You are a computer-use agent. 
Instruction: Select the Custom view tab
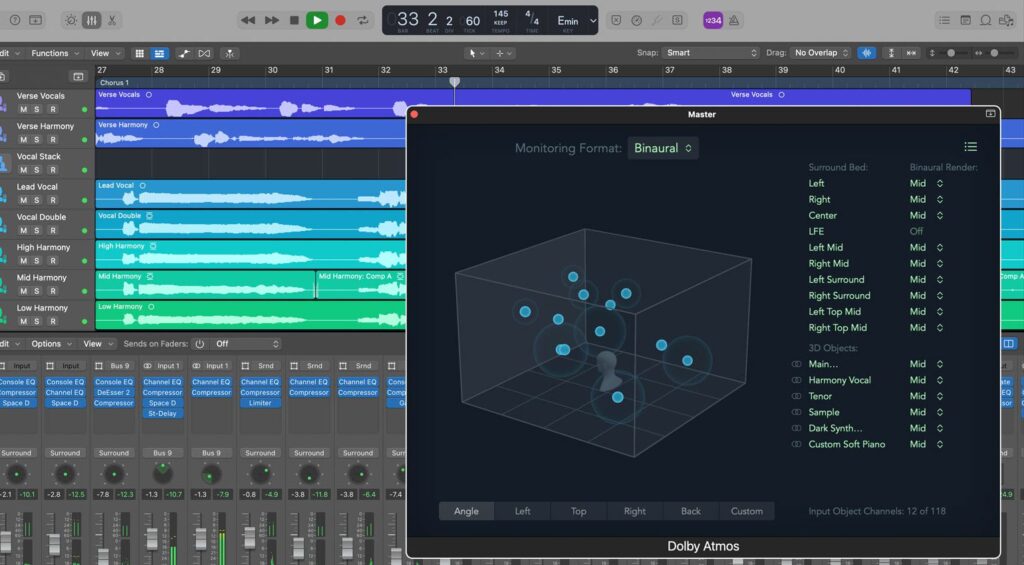[x=746, y=511]
